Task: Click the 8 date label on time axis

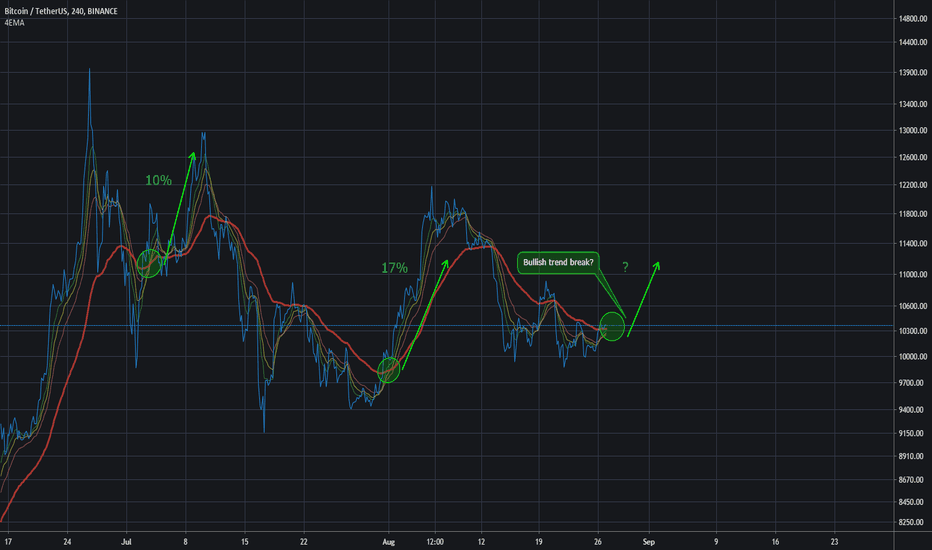Action: point(185,542)
